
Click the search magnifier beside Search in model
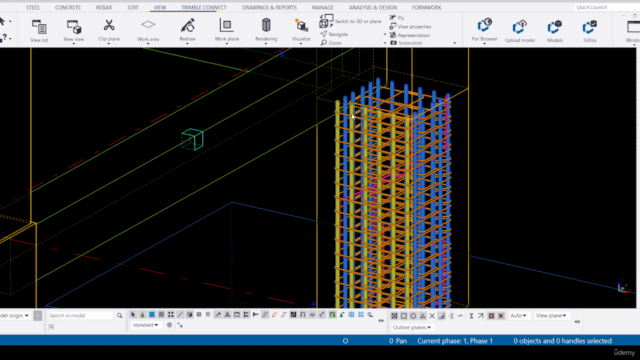click(x=120, y=316)
